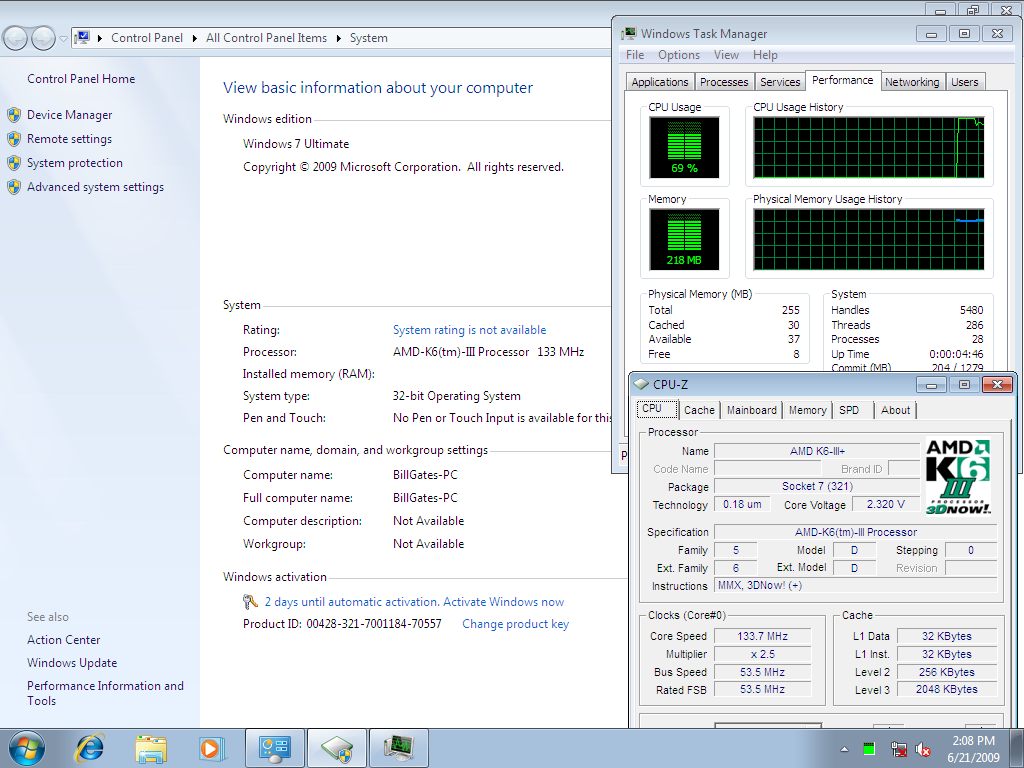The image size is (1024, 768).
Task: Open the network status tray icon
Action: tap(899, 749)
